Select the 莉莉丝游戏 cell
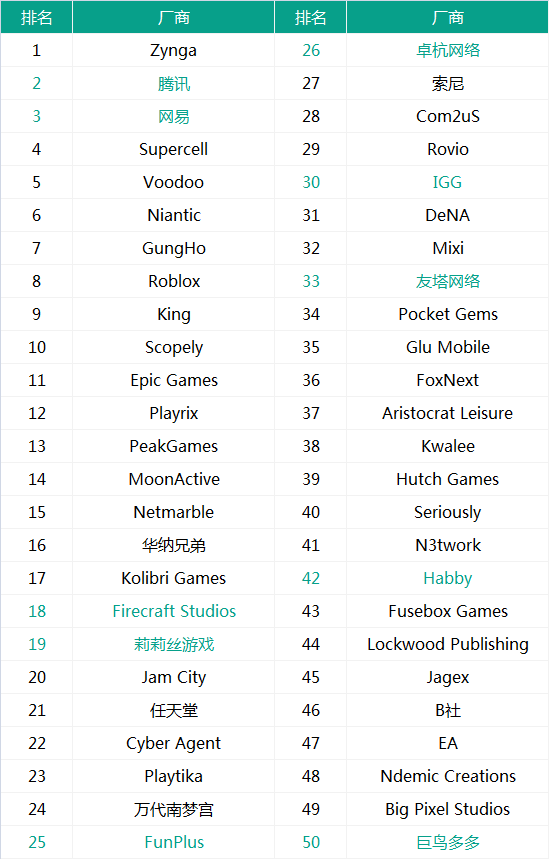549x859 pixels. click(x=173, y=644)
